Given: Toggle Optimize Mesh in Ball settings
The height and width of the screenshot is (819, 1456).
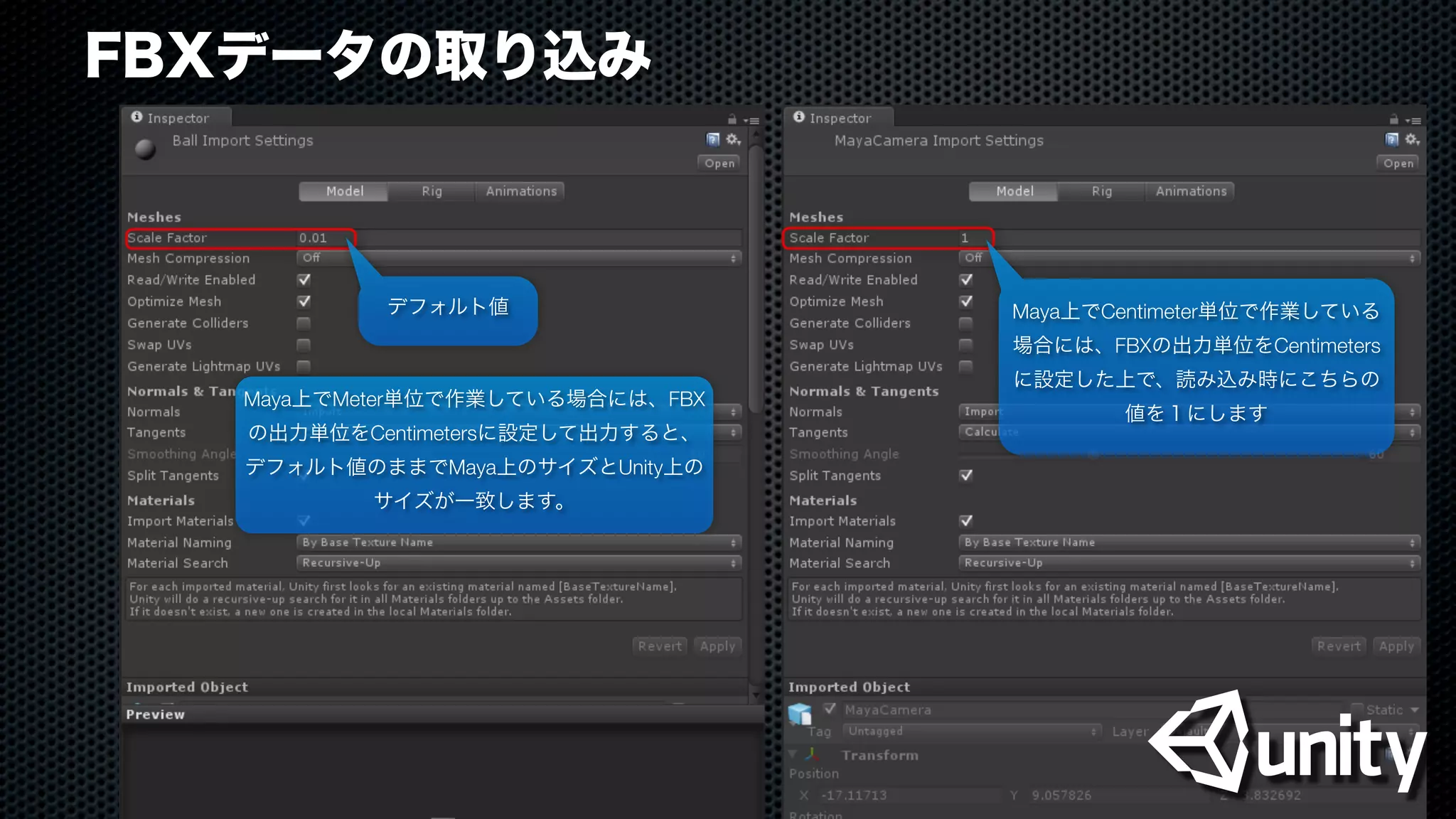Looking at the screenshot, I should [x=304, y=301].
